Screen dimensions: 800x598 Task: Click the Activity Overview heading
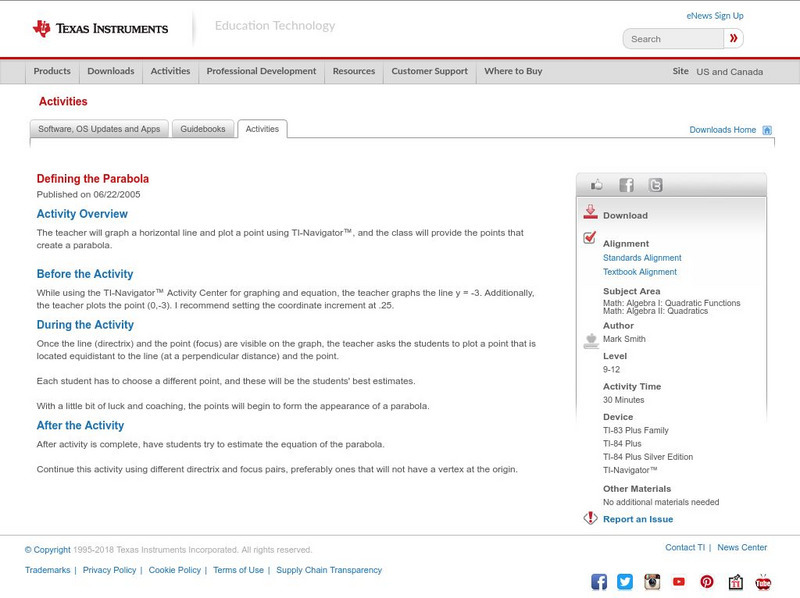pos(82,214)
